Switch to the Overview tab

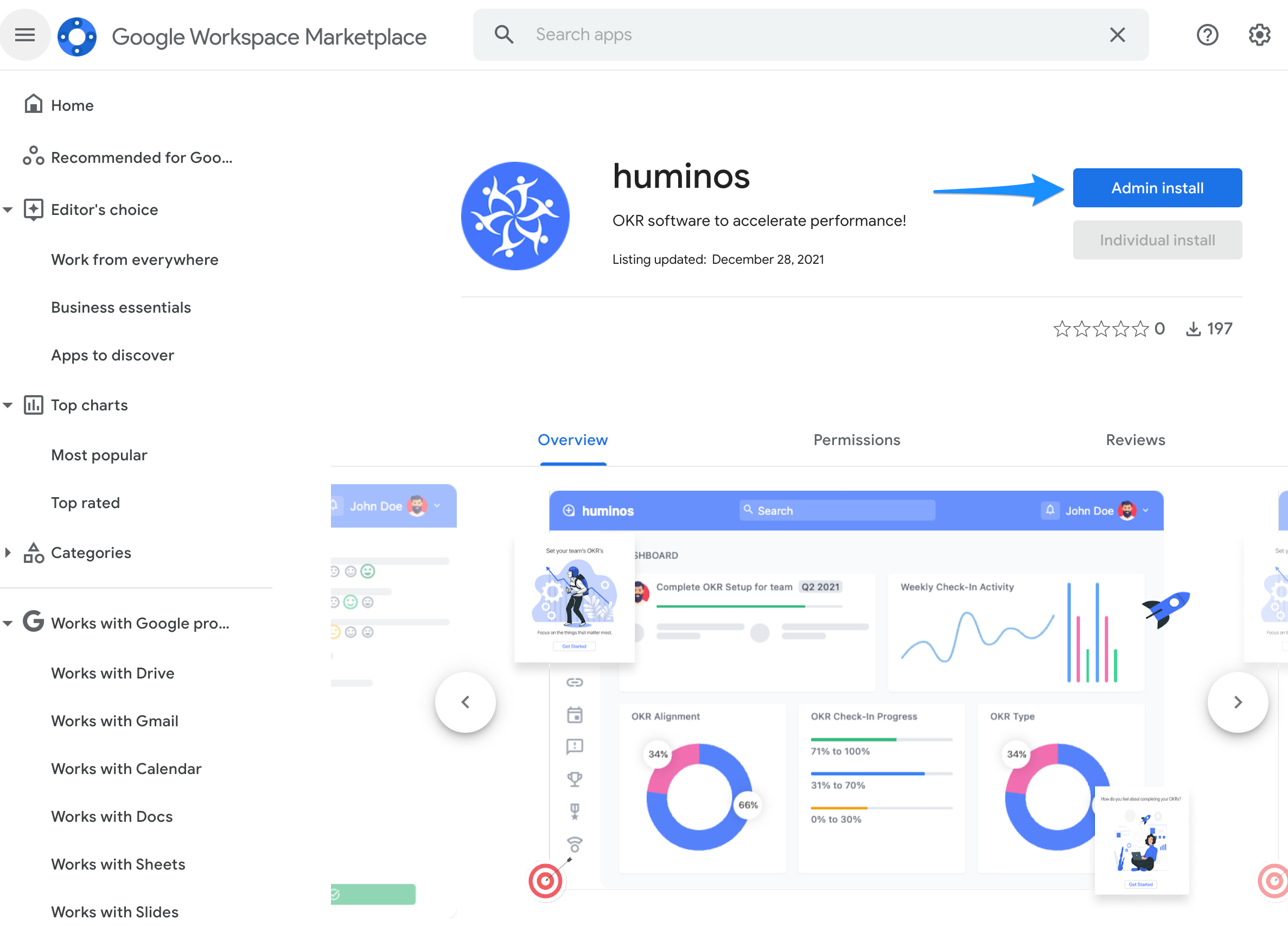tap(572, 440)
